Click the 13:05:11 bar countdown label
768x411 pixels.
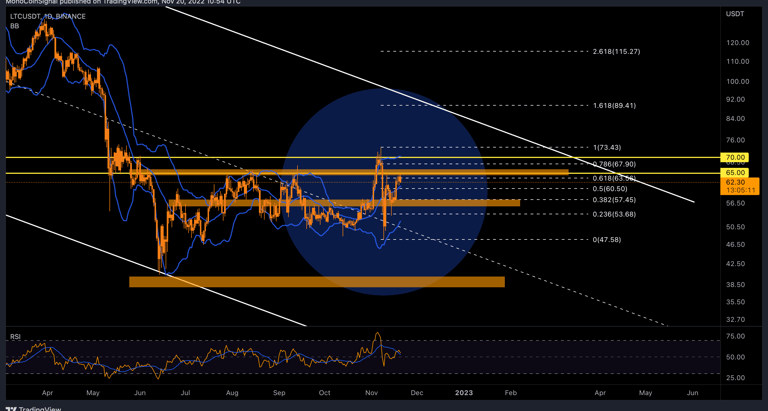[x=739, y=190]
